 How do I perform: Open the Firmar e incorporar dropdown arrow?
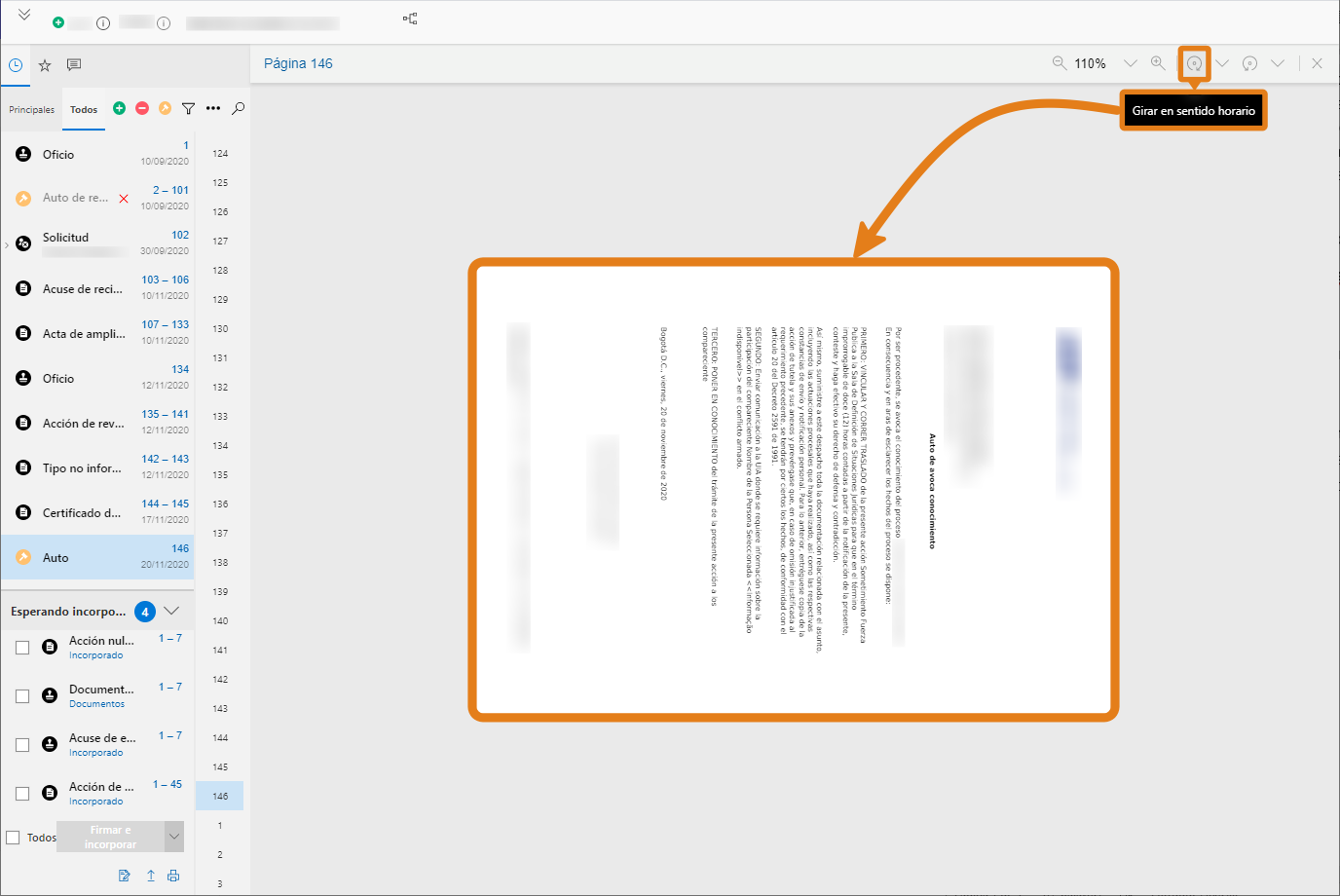(x=174, y=838)
